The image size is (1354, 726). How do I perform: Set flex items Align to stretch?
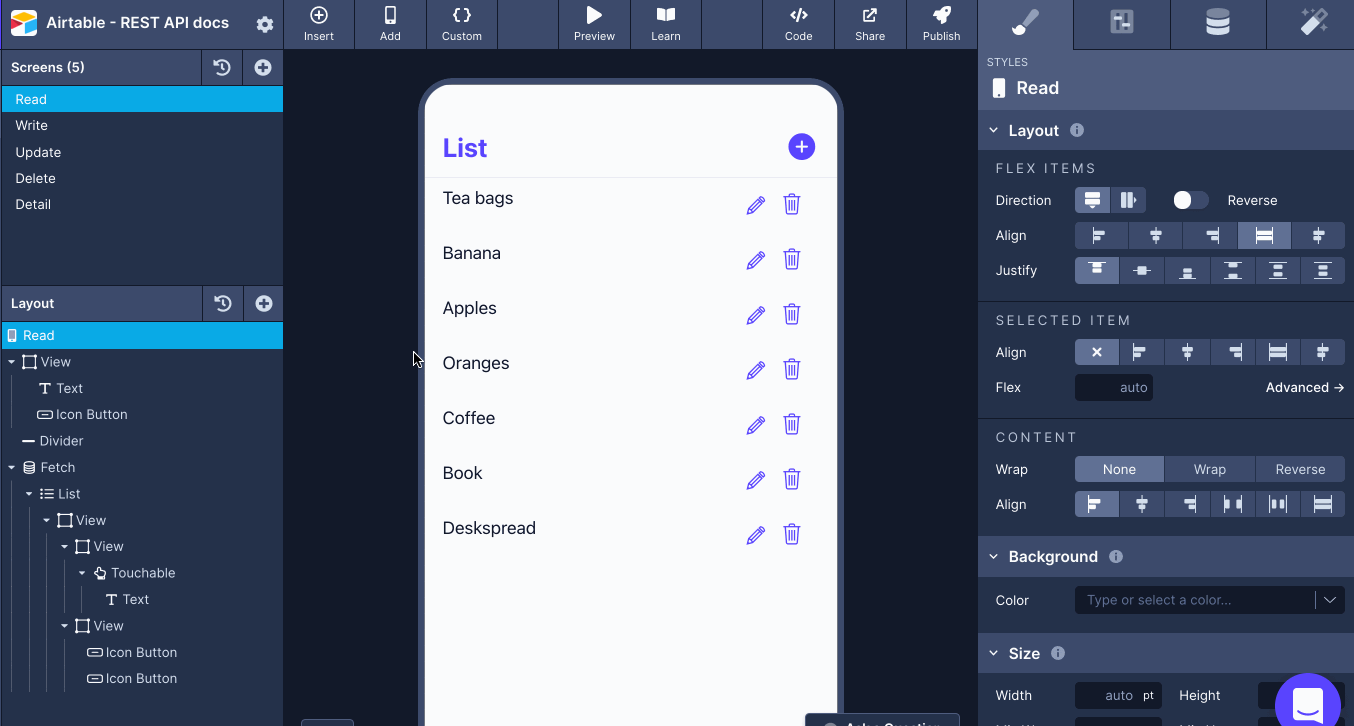pyautogui.click(x=1264, y=236)
